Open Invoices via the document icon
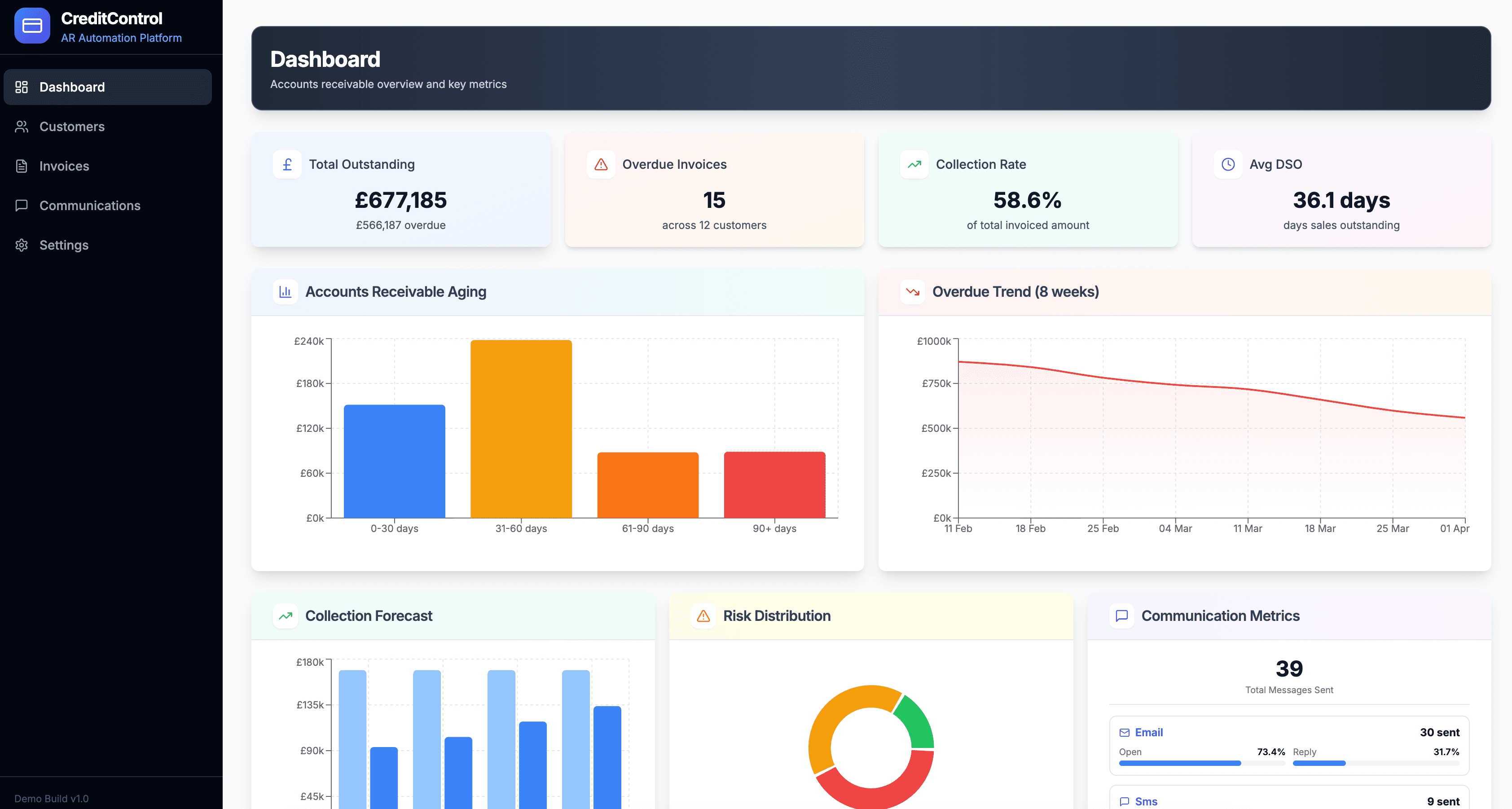Viewport: 1512px width, 809px height. 22,166
